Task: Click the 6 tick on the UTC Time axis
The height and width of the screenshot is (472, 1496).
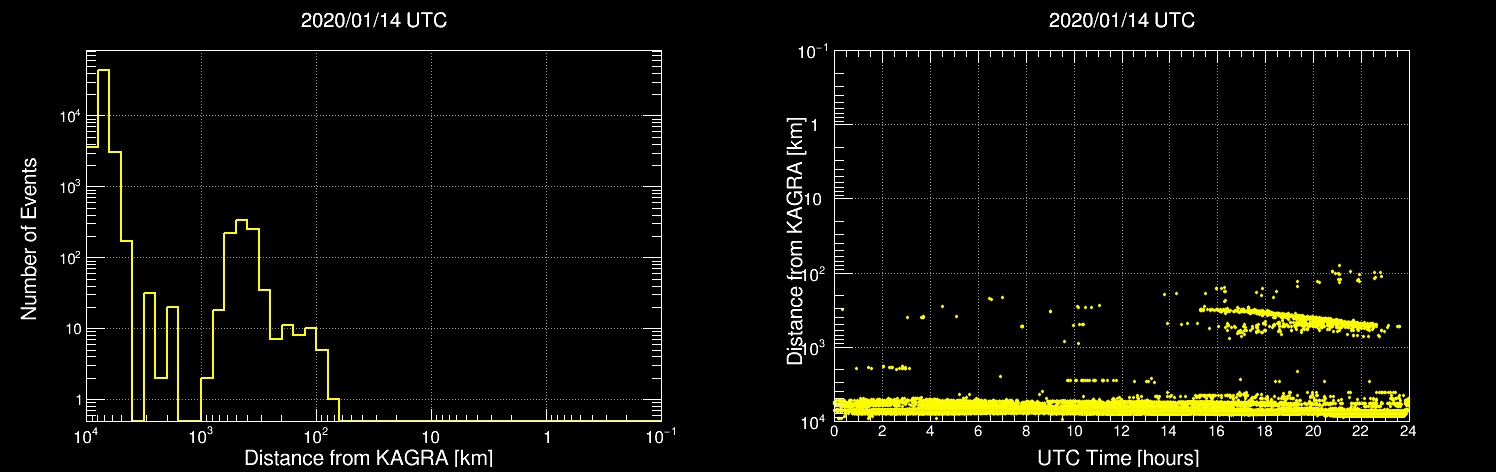Action: click(978, 433)
